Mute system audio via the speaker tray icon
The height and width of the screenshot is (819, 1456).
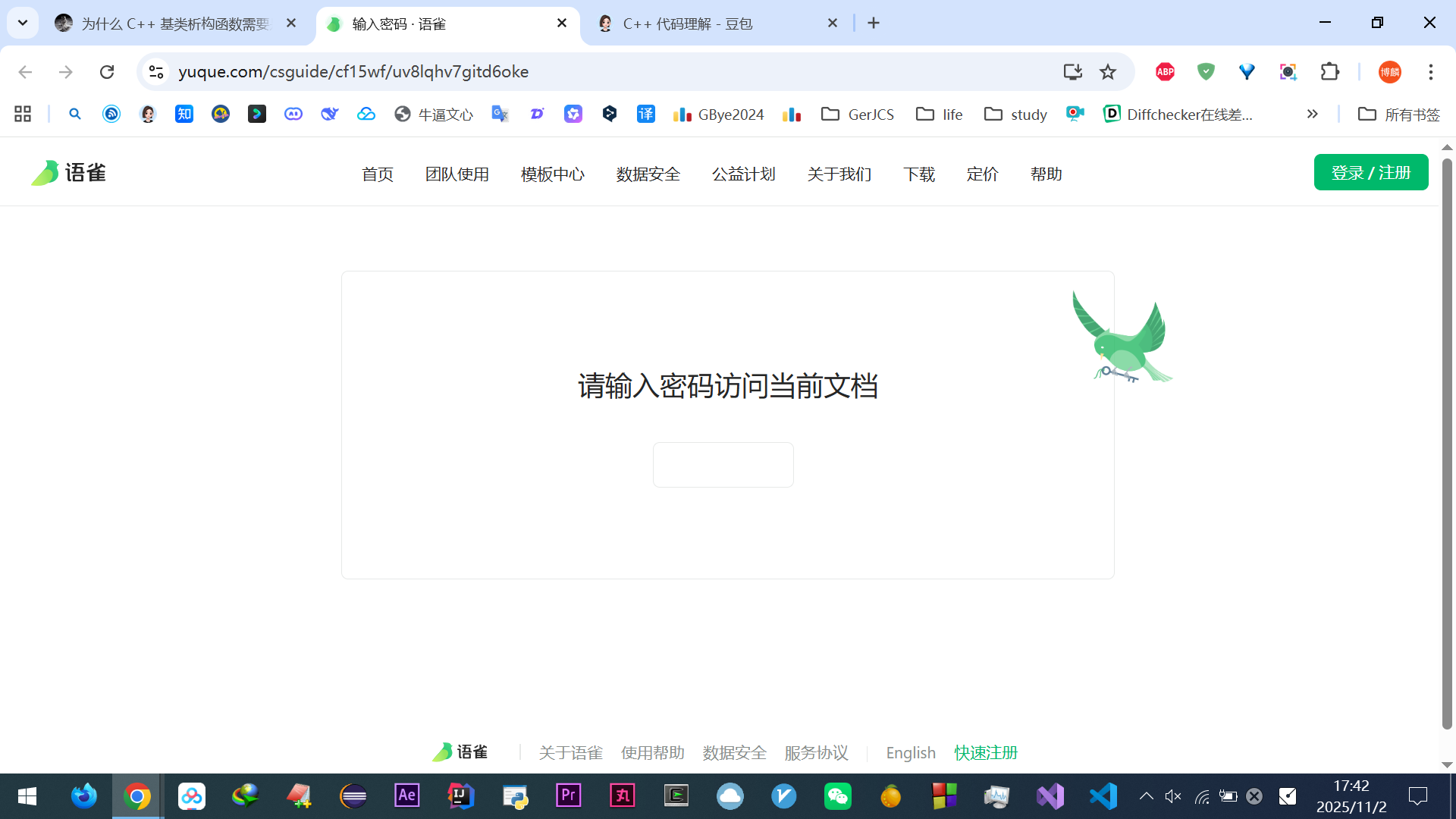click(1173, 796)
